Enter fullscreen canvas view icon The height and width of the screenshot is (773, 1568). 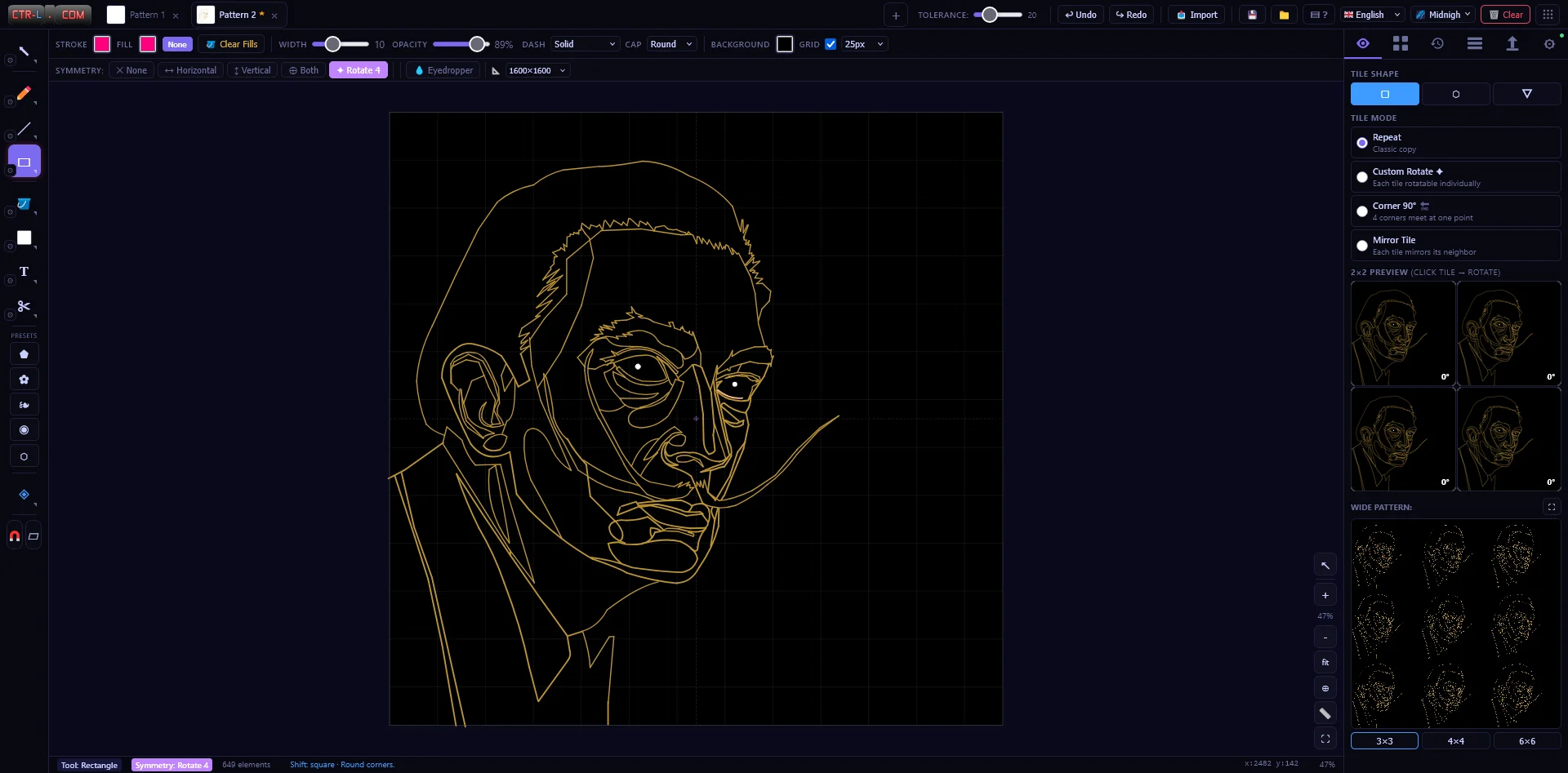[x=1325, y=739]
